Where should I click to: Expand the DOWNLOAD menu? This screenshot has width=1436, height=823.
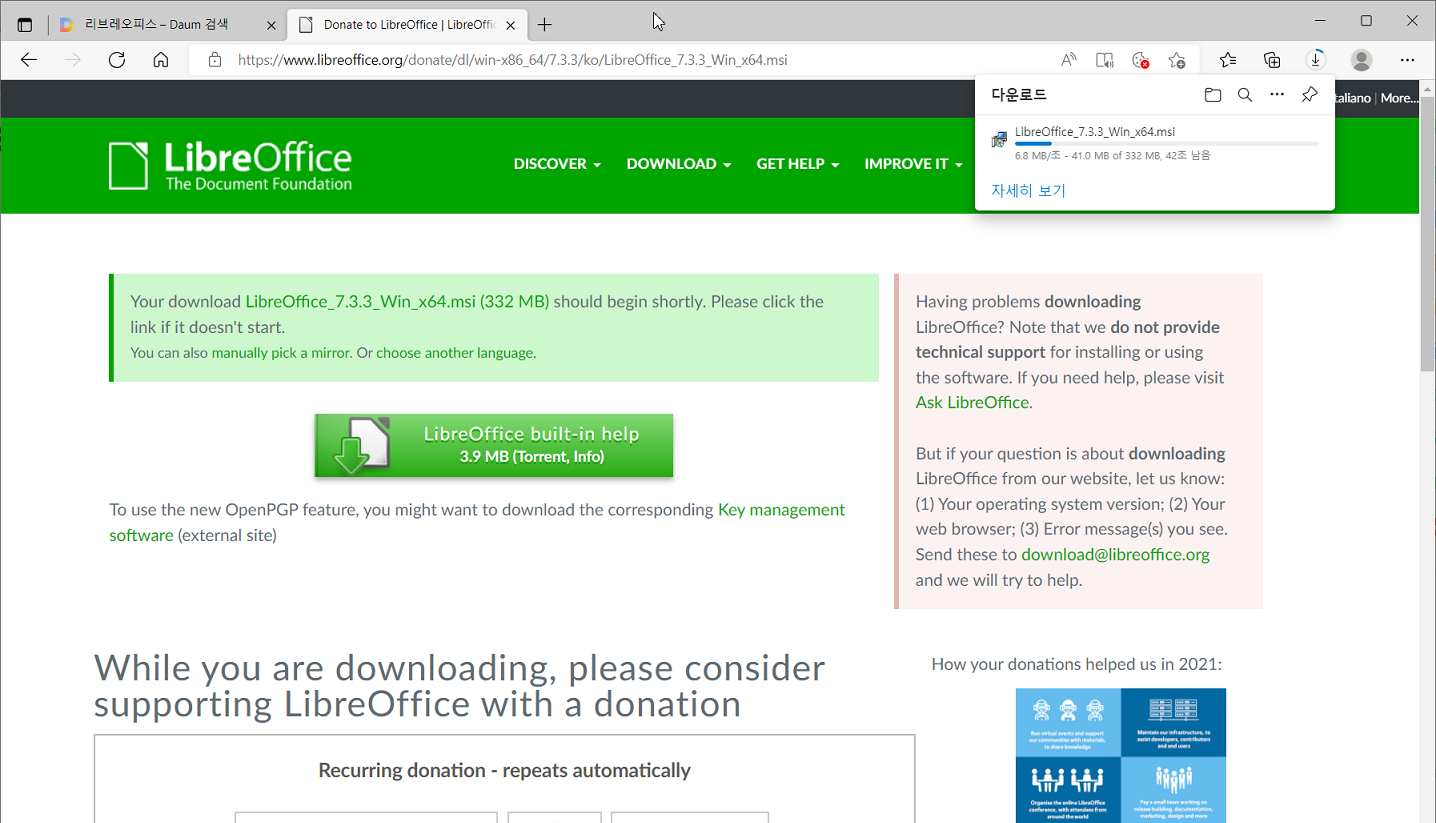coord(679,164)
